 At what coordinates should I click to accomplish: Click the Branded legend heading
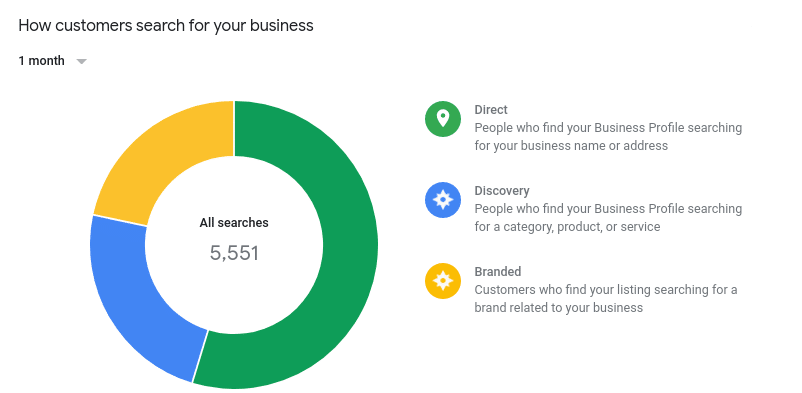tap(498, 271)
